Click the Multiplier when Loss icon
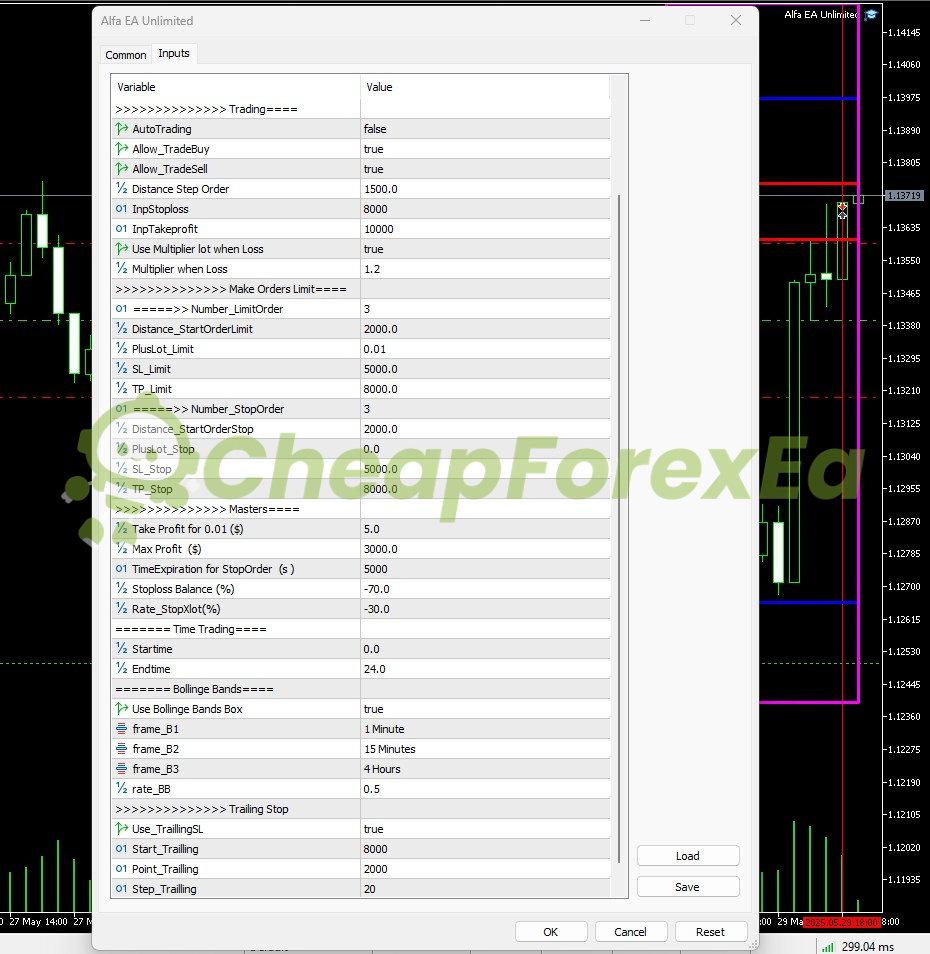Viewport: 930px width, 954px height. pos(122,268)
